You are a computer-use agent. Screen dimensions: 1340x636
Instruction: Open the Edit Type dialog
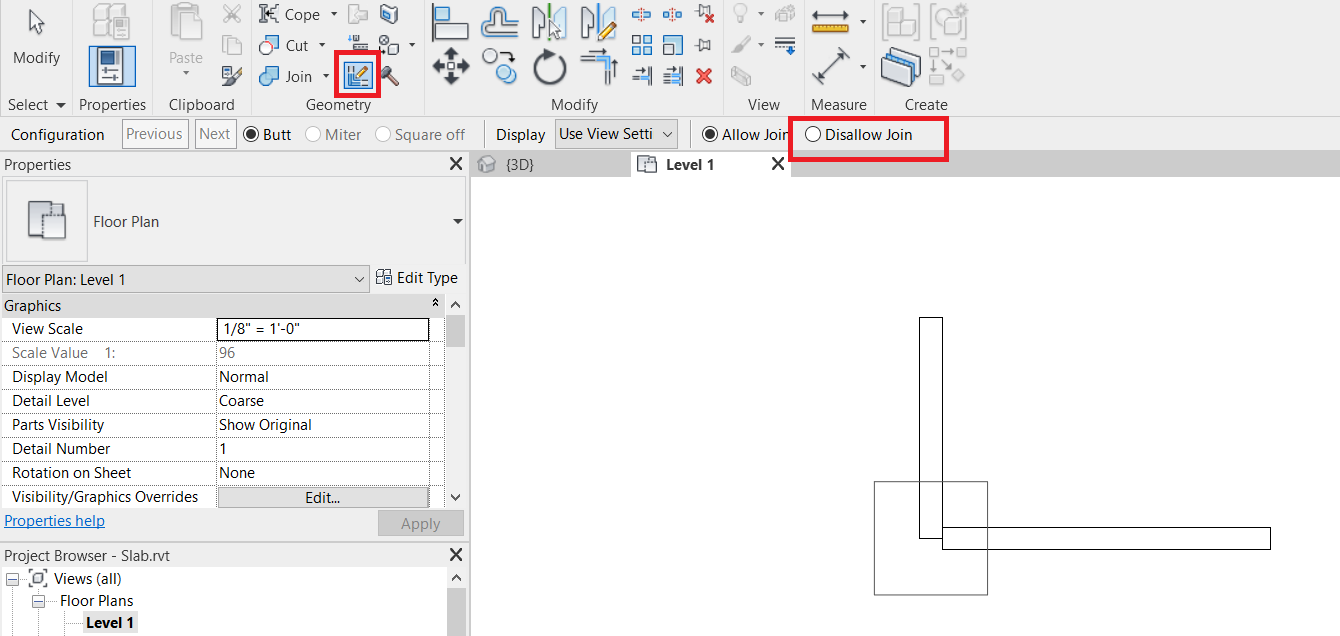coord(418,277)
